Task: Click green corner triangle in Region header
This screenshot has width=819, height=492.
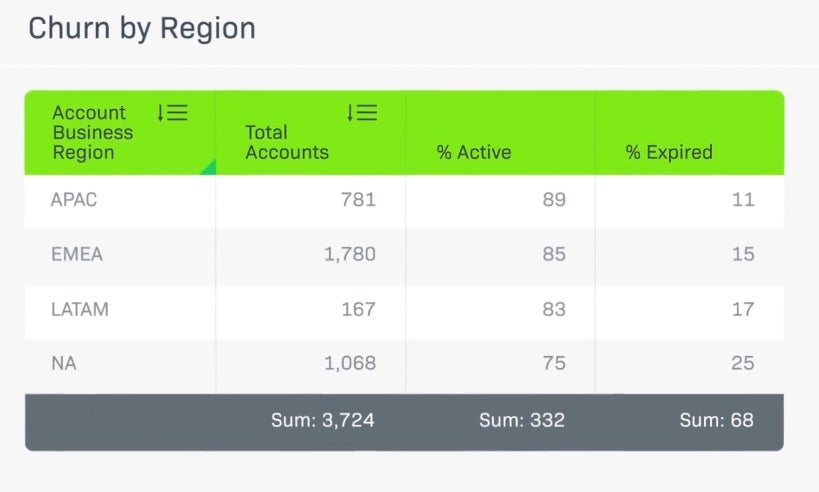Action: pos(208,167)
